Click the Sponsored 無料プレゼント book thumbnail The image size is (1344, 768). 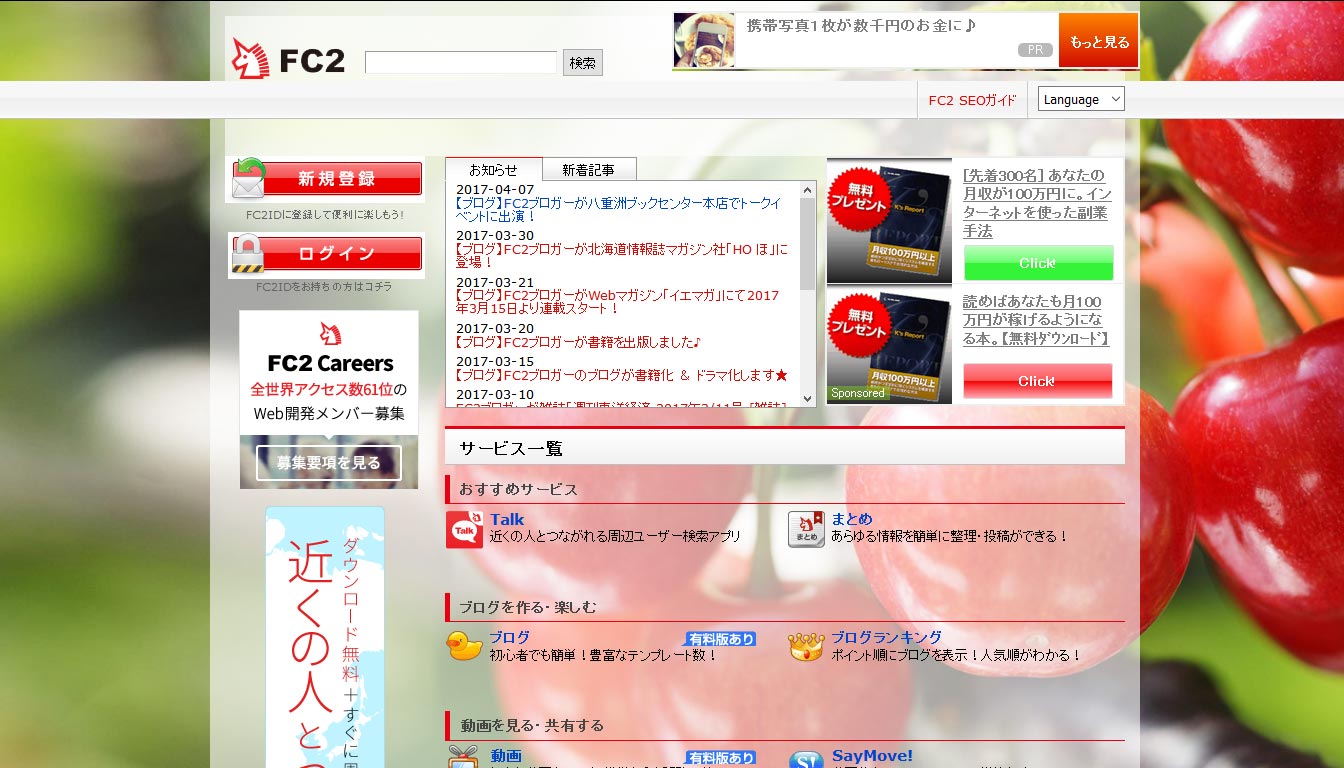tap(889, 345)
